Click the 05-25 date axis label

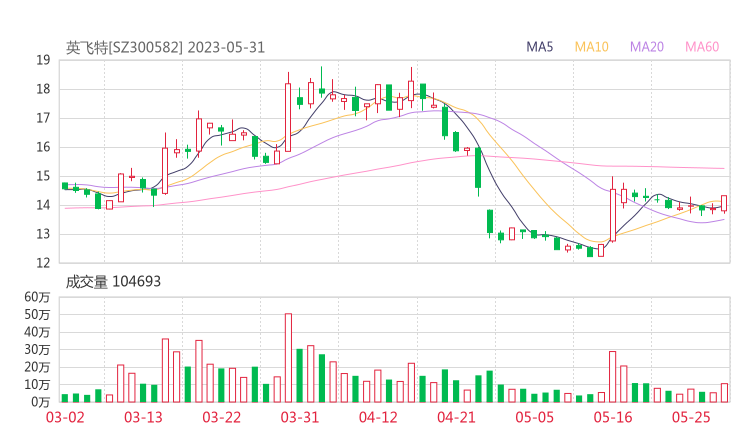[691, 417]
